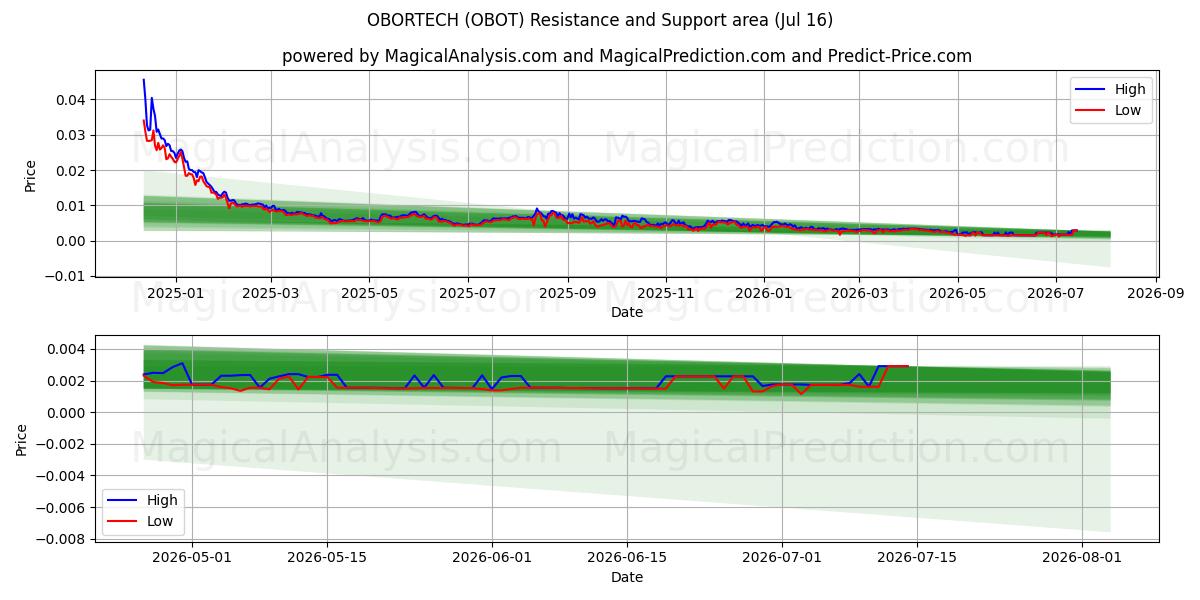This screenshot has height=600, width=1200.
Task: Click the '2026-01' tick label
Action: [x=764, y=293]
